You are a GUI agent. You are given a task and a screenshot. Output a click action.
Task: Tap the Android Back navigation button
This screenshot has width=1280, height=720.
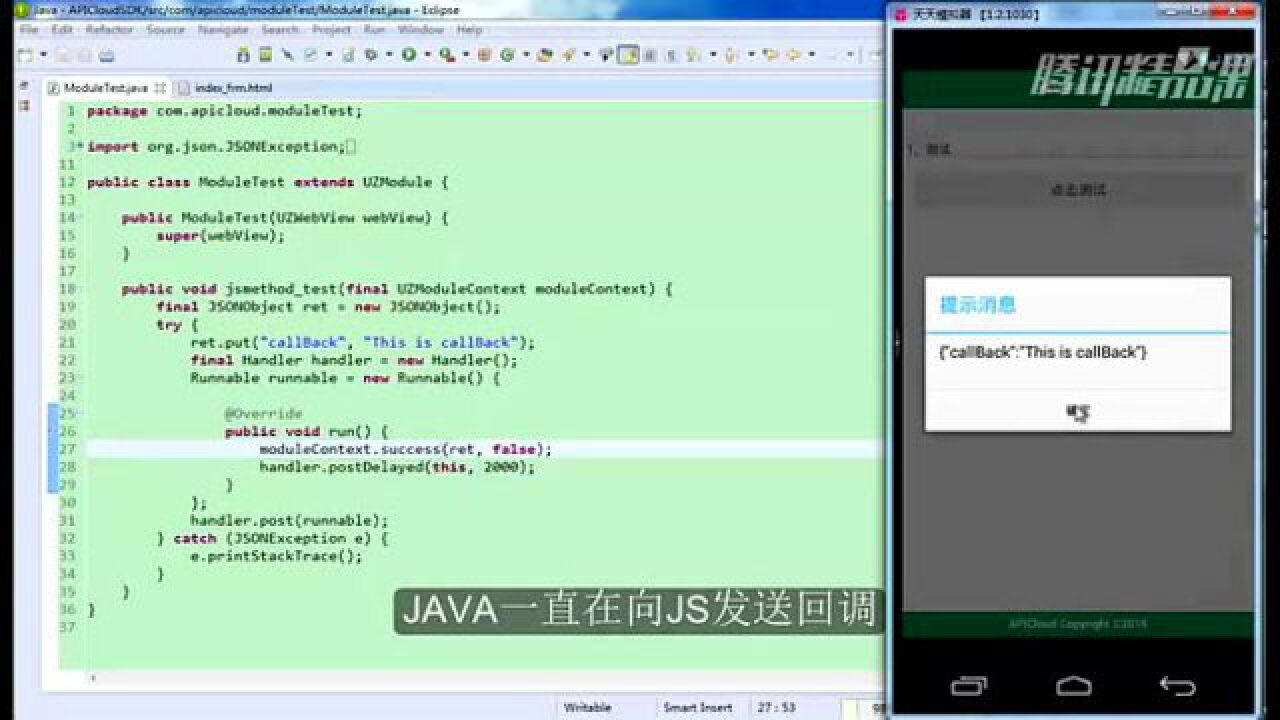coord(1177,686)
